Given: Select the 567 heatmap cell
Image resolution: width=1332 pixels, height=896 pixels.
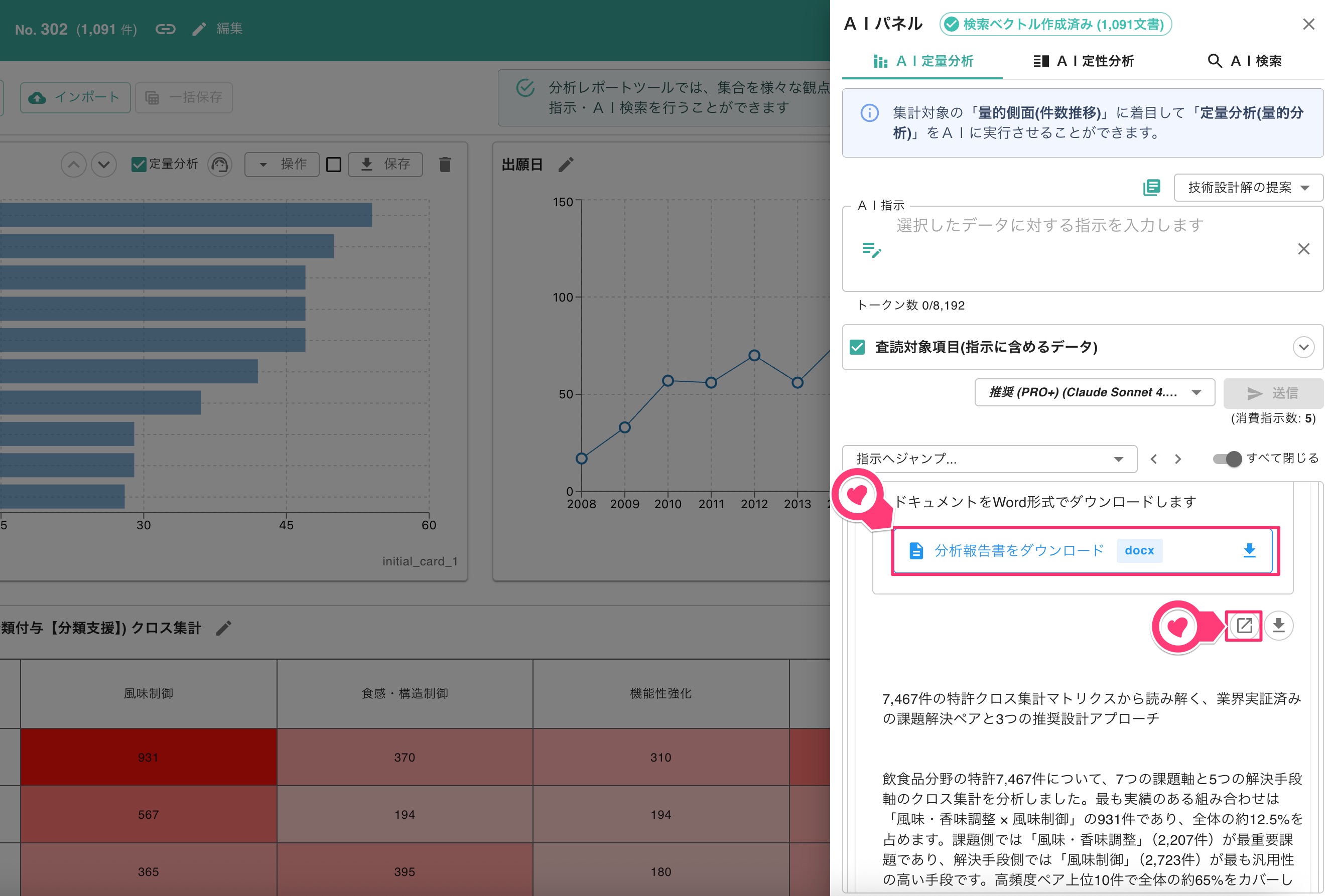Looking at the screenshot, I should 149,814.
